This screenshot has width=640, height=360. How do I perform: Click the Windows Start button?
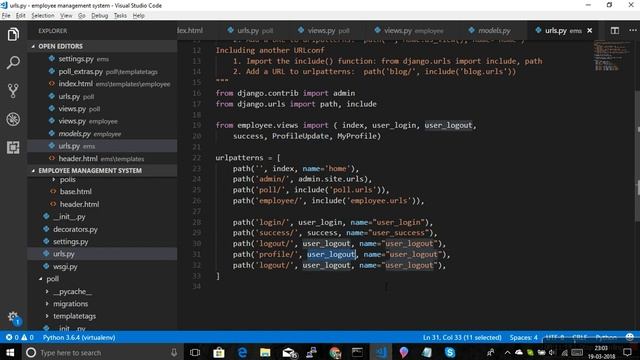[10, 352]
